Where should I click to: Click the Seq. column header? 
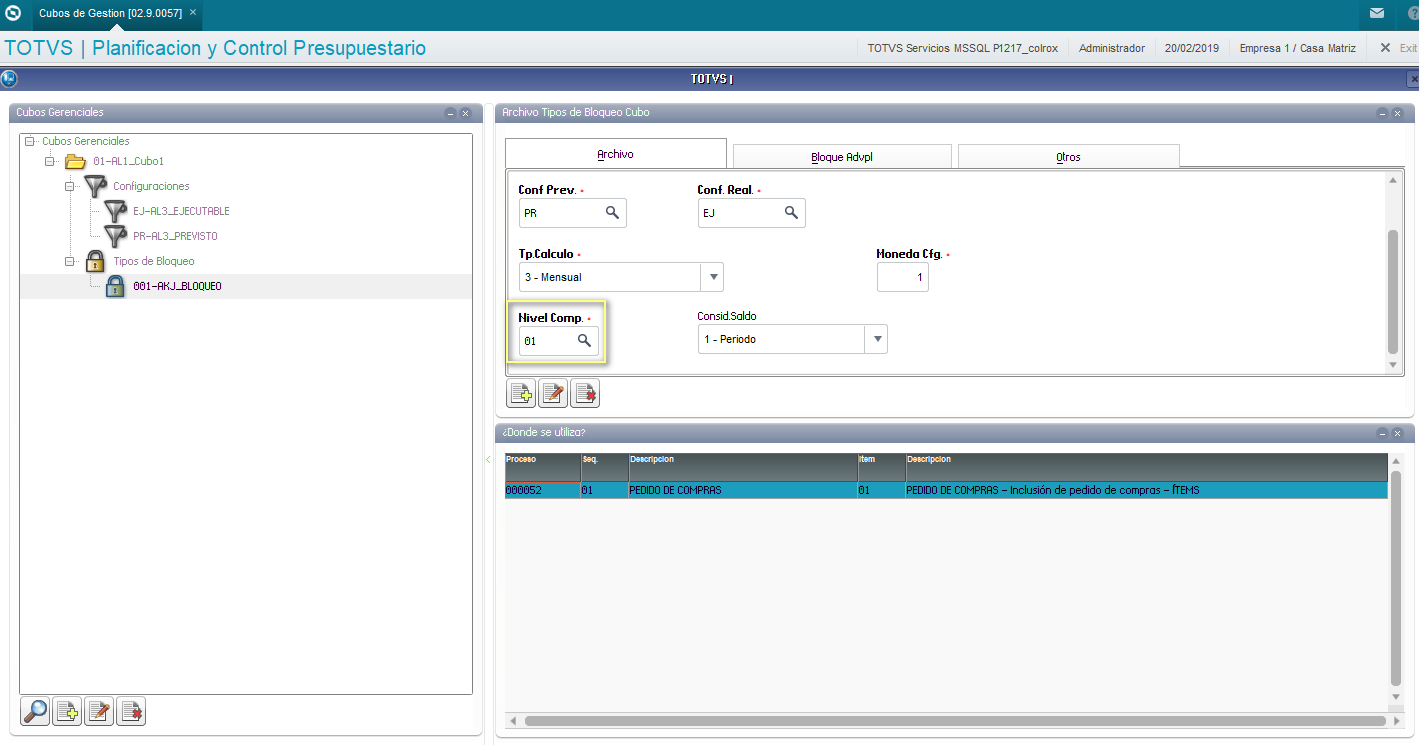(605, 467)
